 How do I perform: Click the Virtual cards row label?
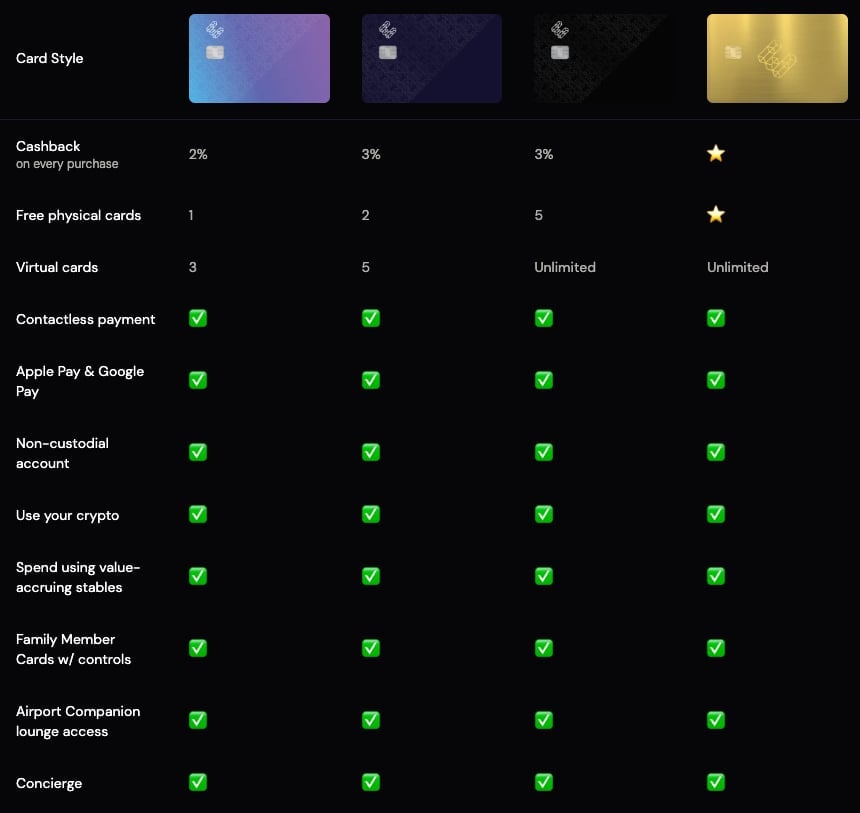pos(57,267)
